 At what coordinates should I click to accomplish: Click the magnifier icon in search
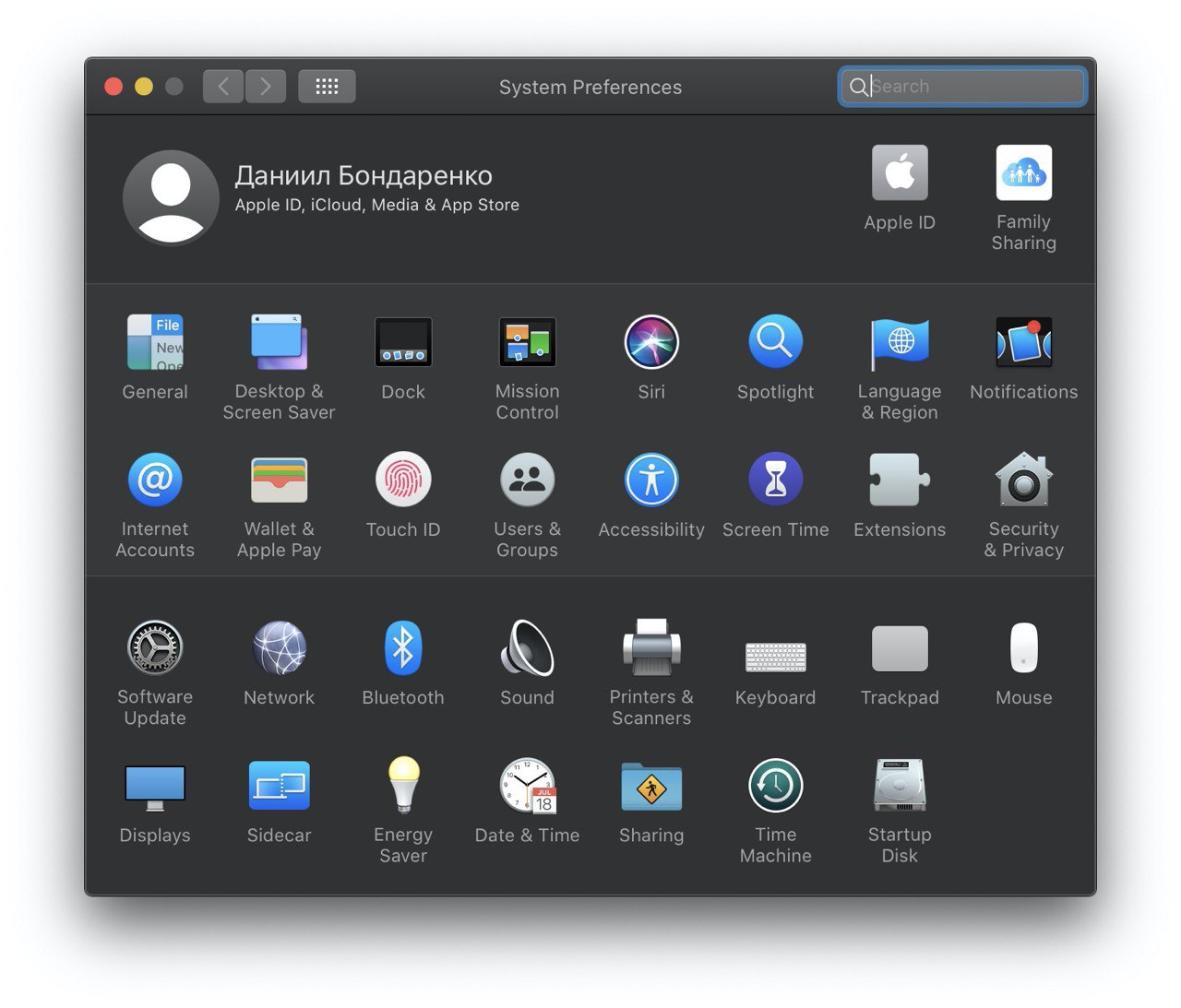(x=858, y=87)
